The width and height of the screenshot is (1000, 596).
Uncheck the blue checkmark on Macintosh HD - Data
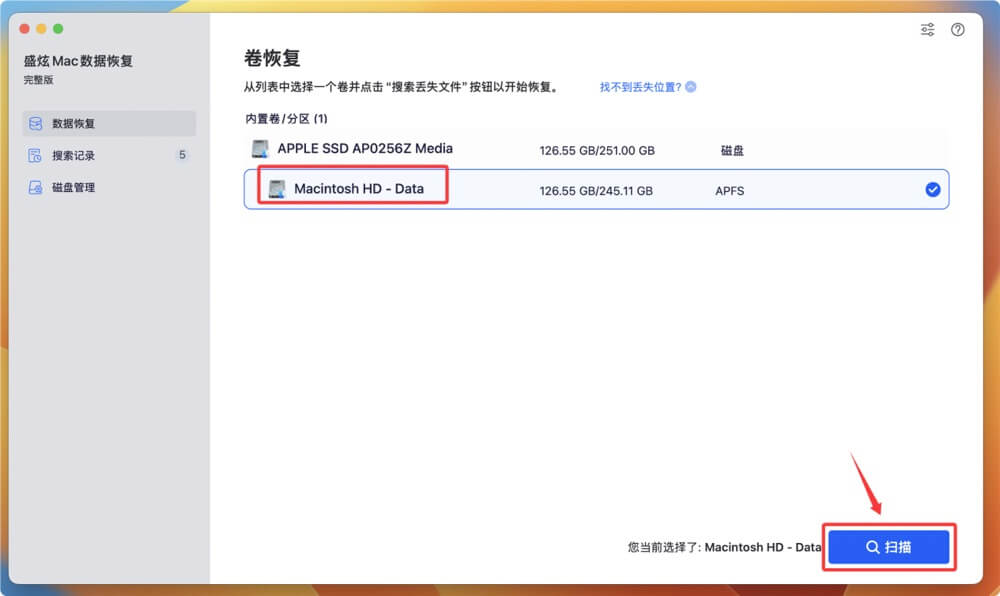click(932, 189)
